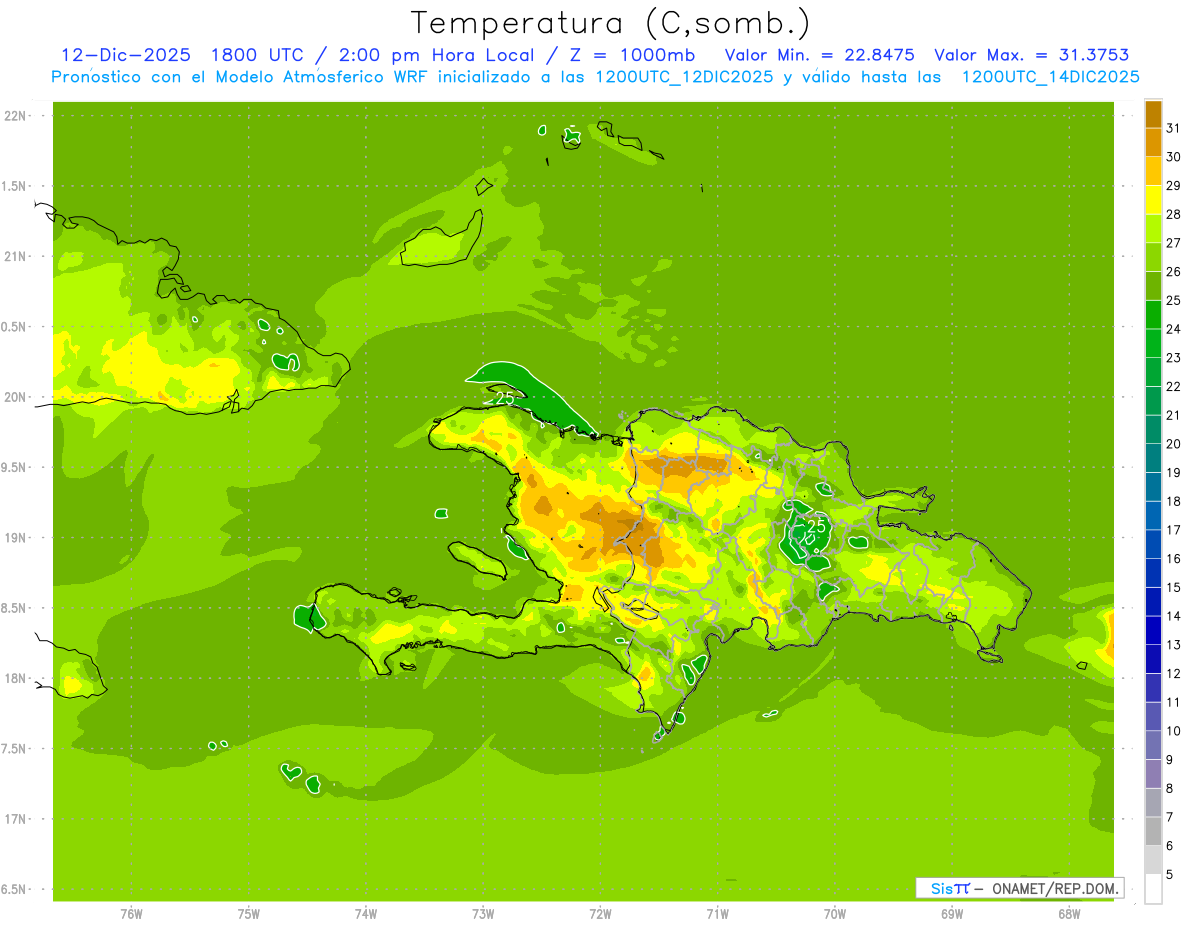Select 'Valor Min. = 22.8475' text

click(820, 55)
